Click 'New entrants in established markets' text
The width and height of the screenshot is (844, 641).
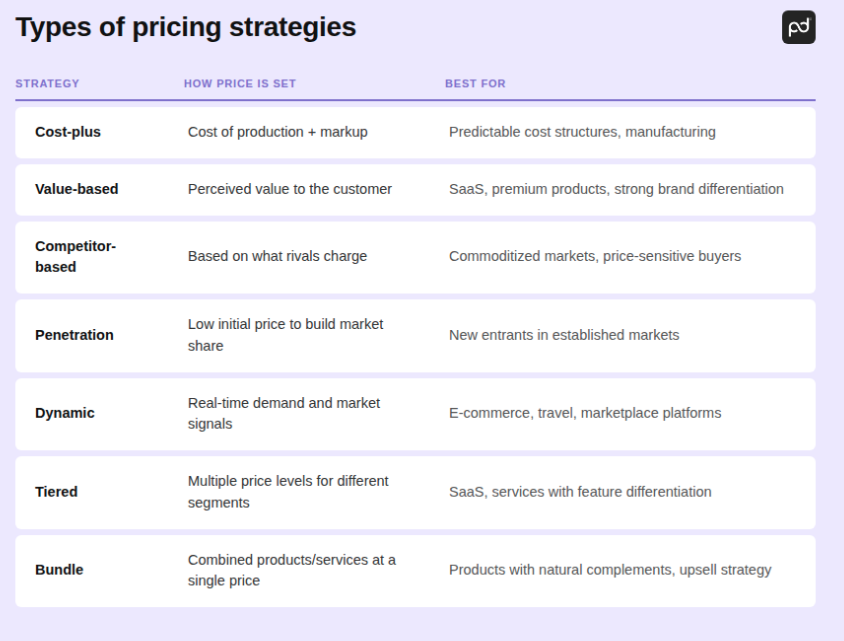coord(564,335)
